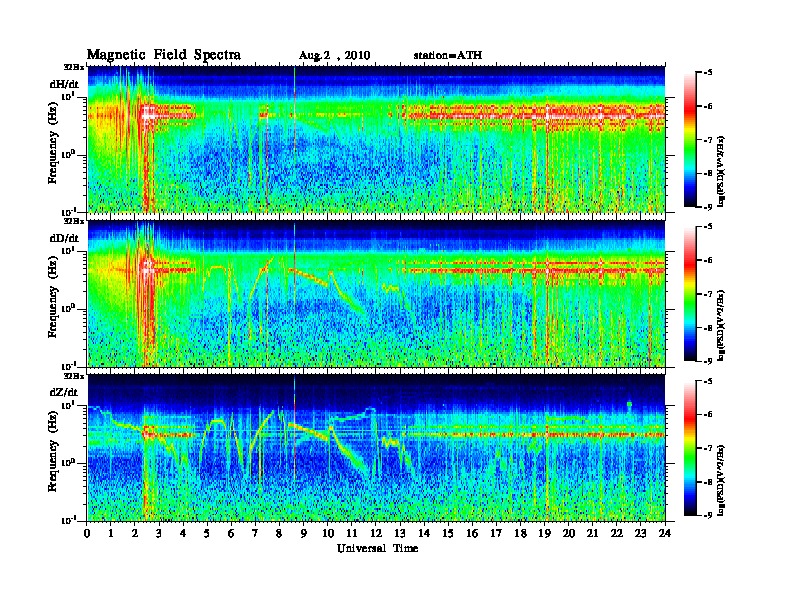The width and height of the screenshot is (792, 612).
Task: Click the -7 tick on dD/dt color bar
Action: (x=707, y=293)
